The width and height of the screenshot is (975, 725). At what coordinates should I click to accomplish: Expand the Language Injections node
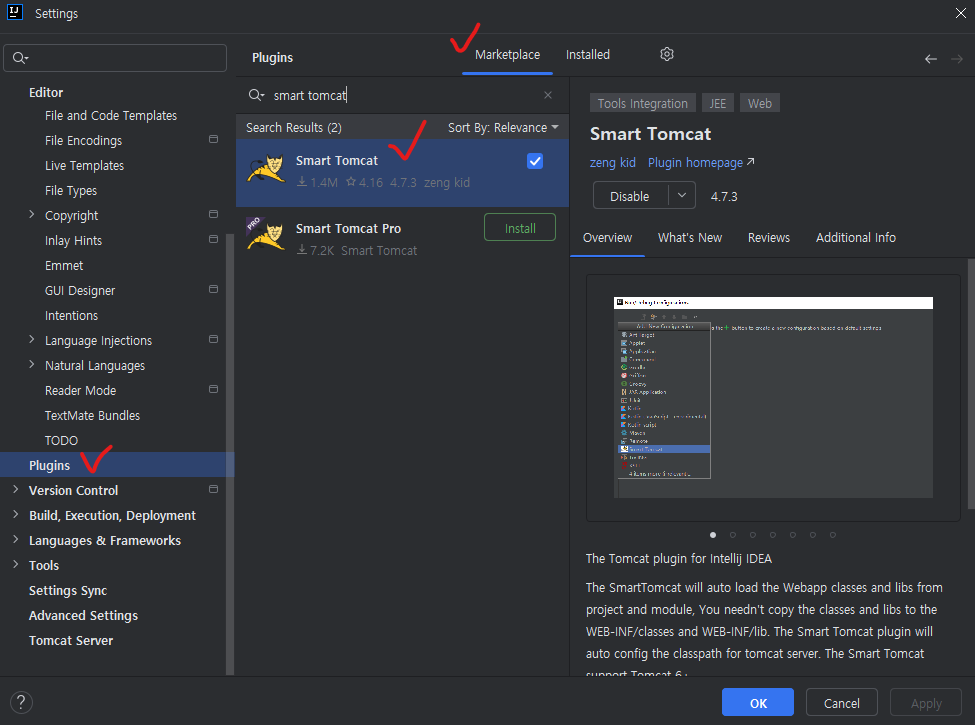32,339
